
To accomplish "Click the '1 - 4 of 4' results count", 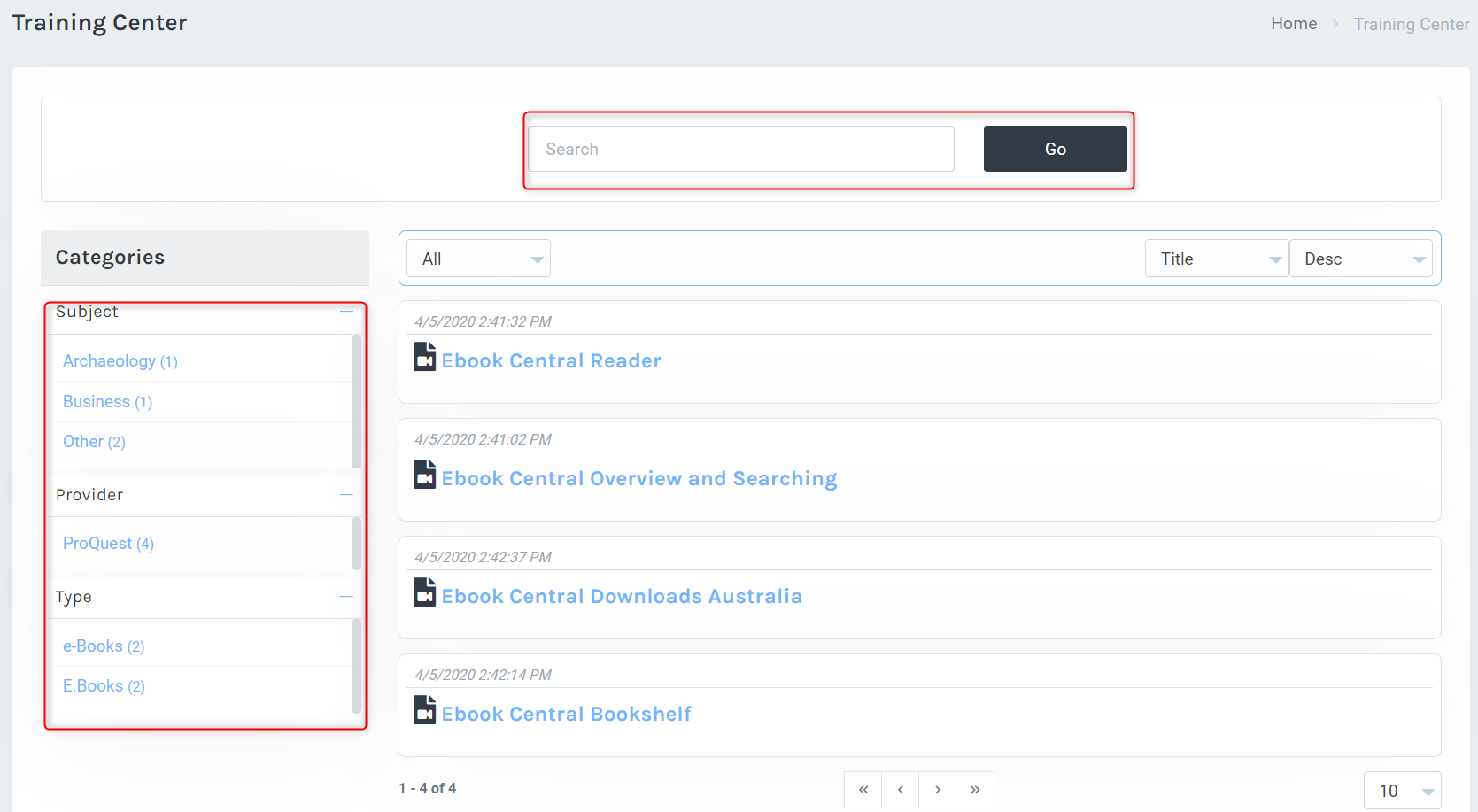I will click(428, 788).
